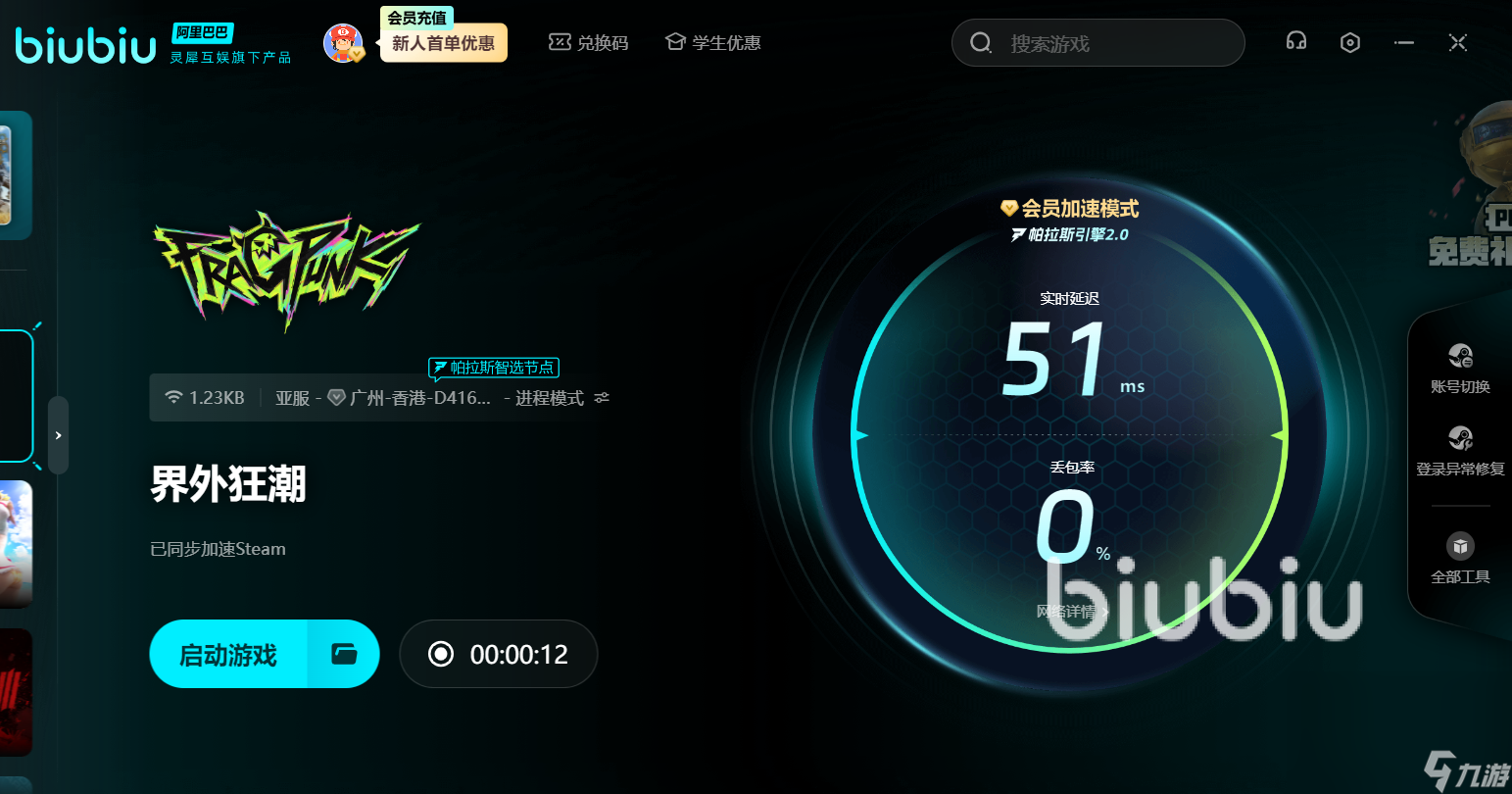Click the 启动游戏 launch button
Image resolution: width=1512 pixels, height=794 pixels.
click(229, 654)
